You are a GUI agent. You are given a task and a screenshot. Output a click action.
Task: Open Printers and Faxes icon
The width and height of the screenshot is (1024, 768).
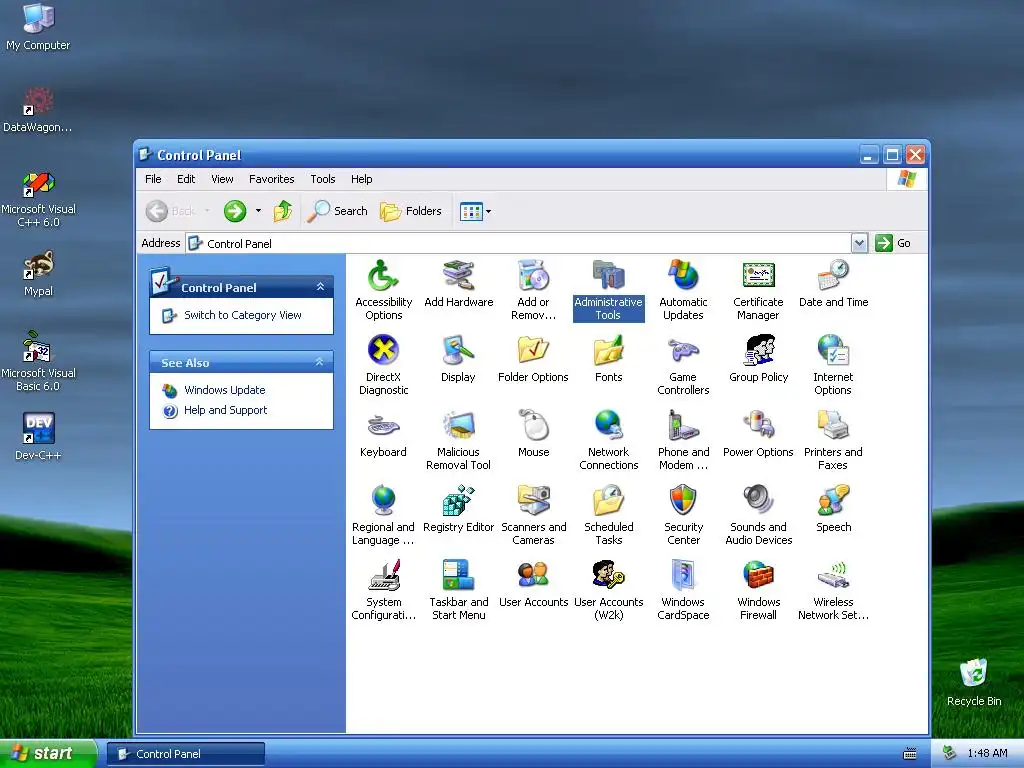pyautogui.click(x=833, y=440)
